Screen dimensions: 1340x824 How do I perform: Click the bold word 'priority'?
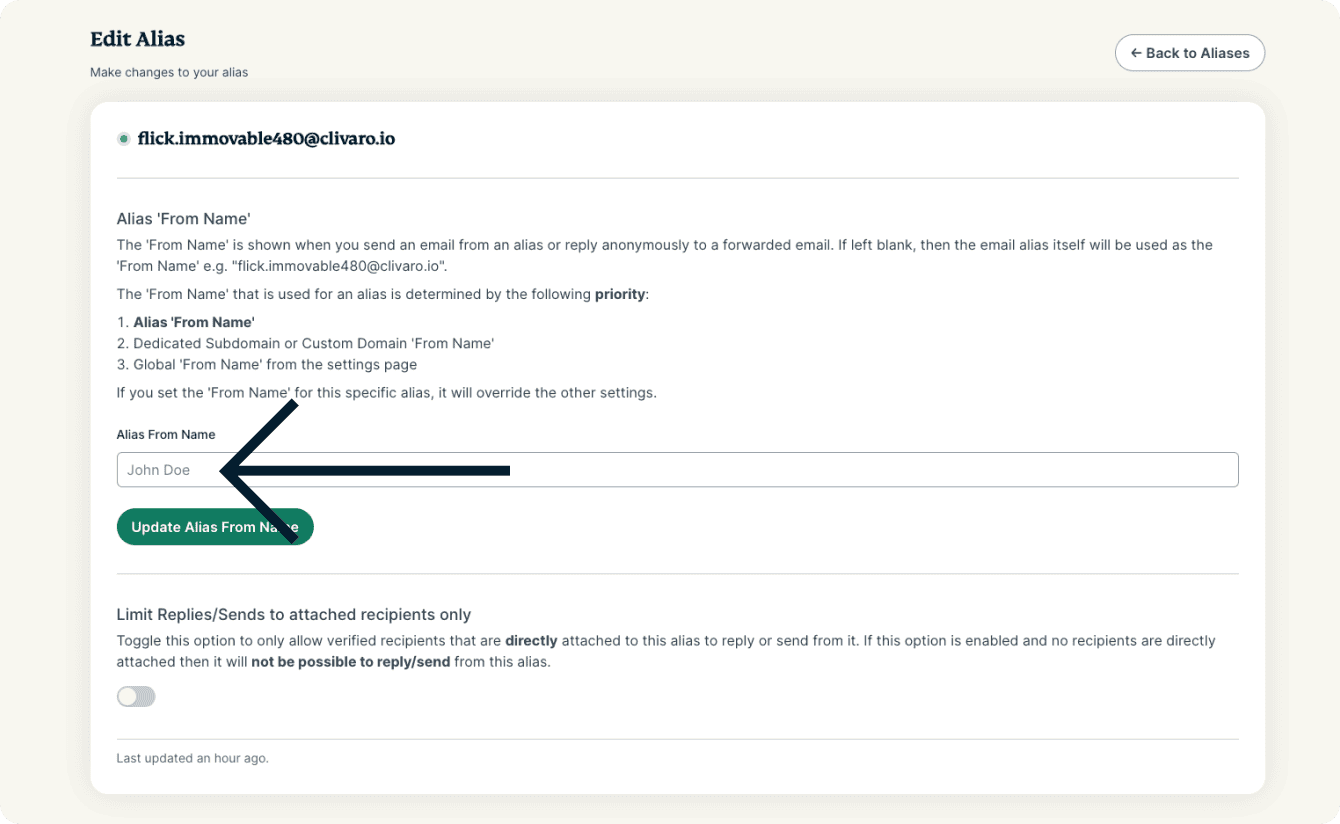620,295
